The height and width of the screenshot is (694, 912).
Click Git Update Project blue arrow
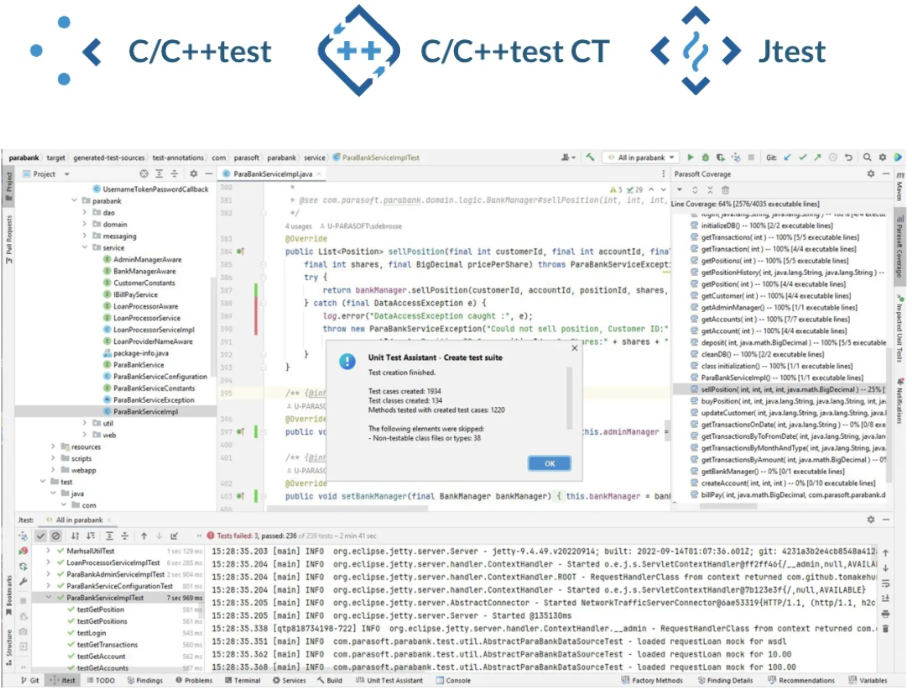point(788,157)
